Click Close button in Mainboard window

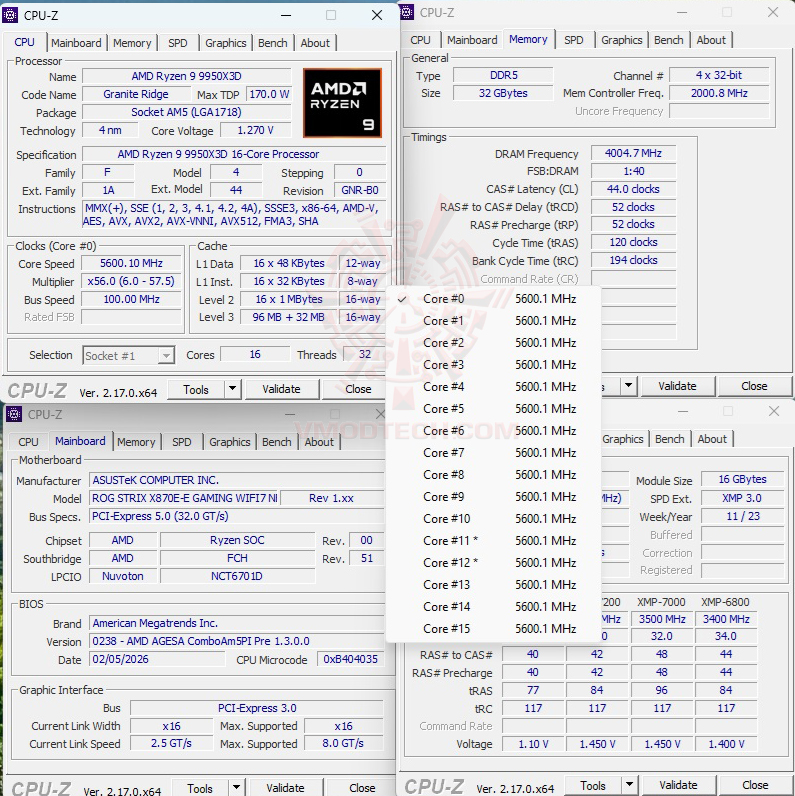[362, 788]
